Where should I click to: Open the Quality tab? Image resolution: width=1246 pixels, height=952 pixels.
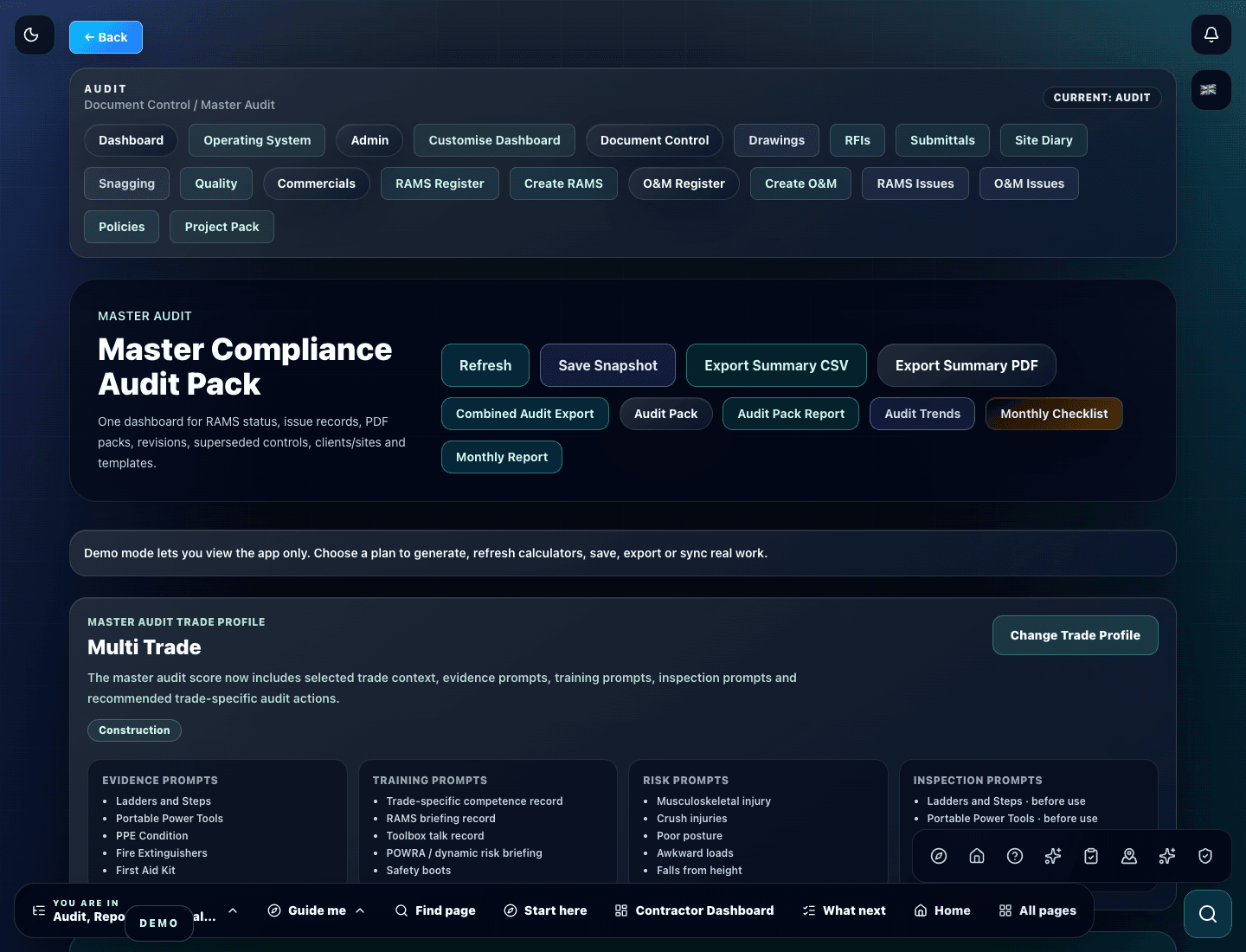coord(216,183)
